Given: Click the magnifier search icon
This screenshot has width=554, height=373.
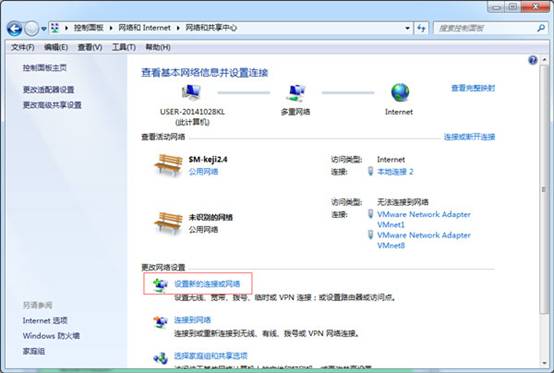Looking at the screenshot, I should (x=540, y=28).
